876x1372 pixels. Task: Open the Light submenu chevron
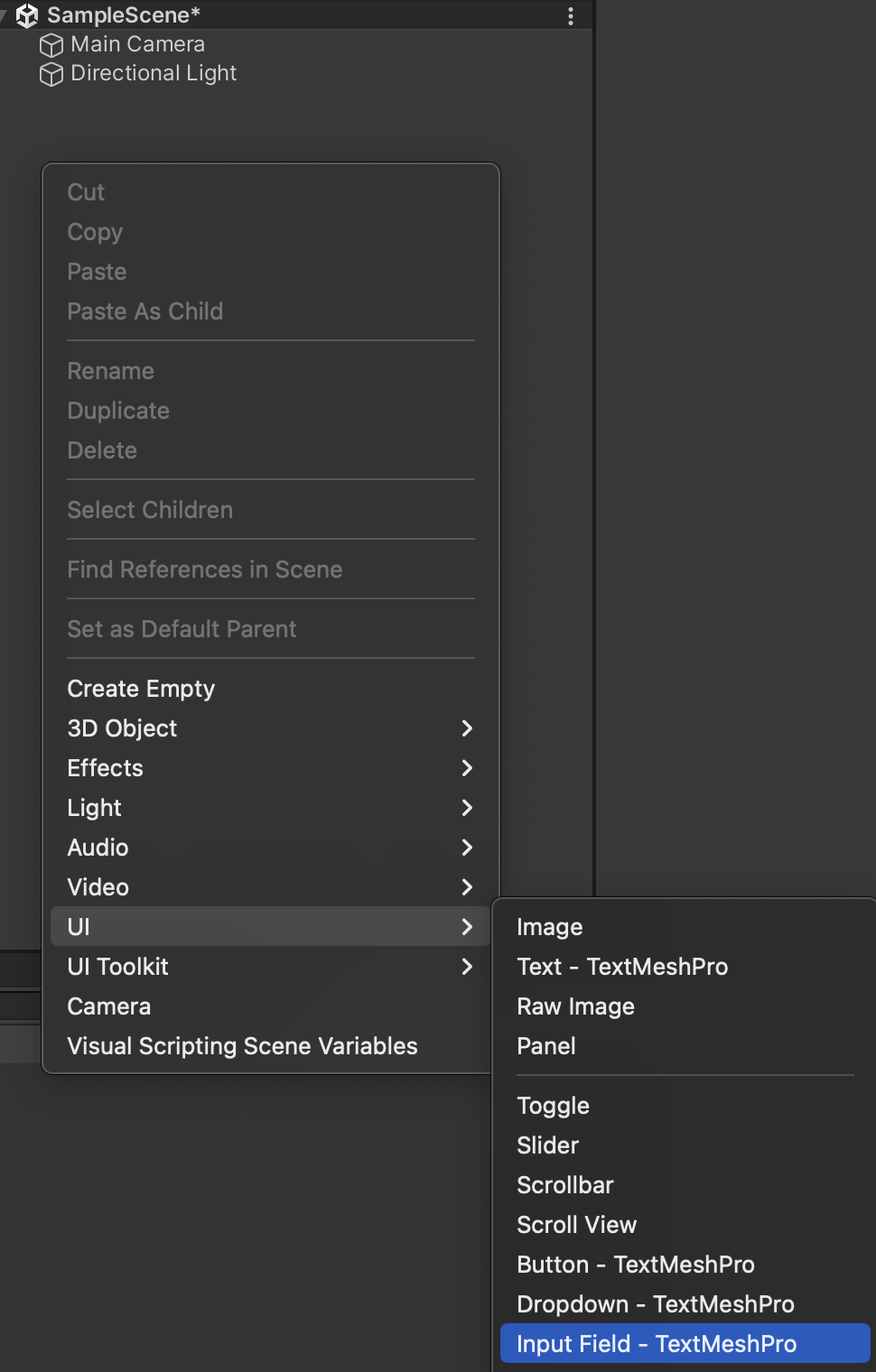tap(467, 808)
